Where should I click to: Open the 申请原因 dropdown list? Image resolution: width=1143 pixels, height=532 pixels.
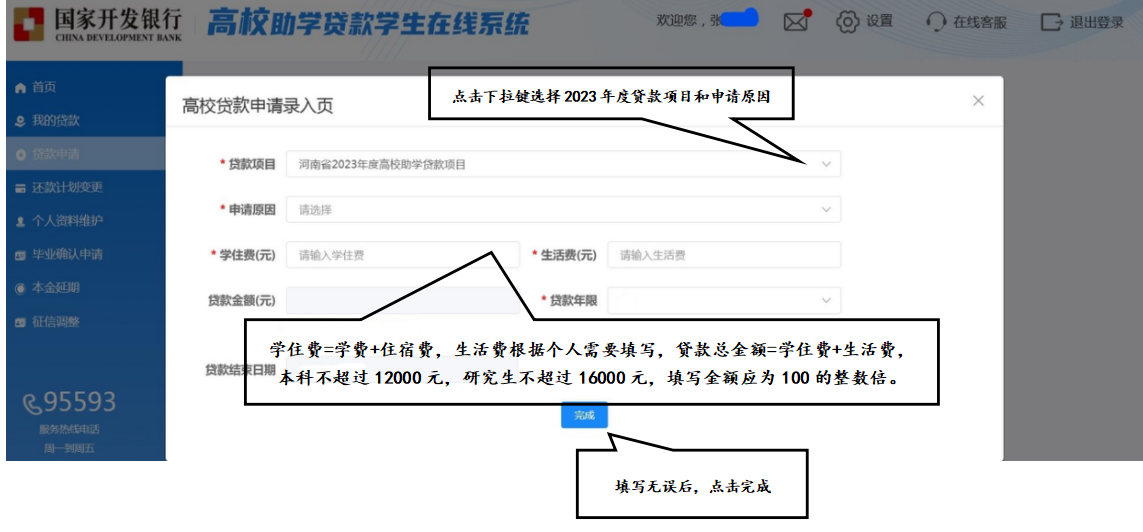(826, 210)
